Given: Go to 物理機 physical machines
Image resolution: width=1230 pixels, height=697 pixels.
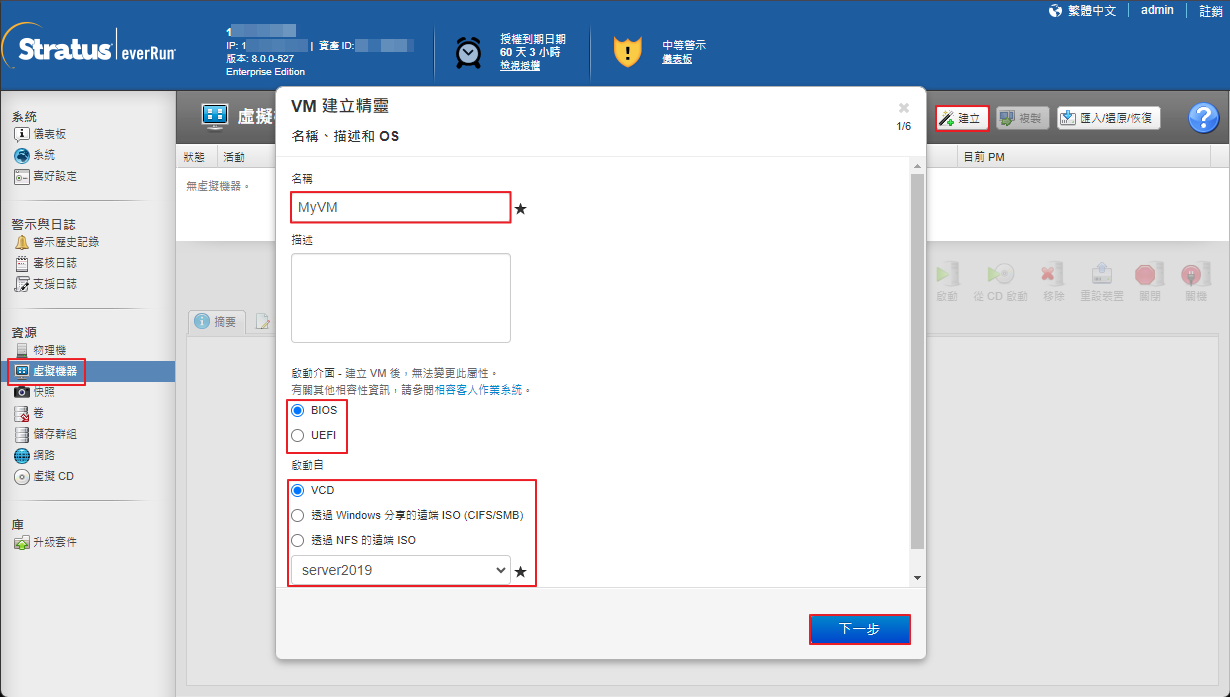Looking at the screenshot, I should [x=41, y=350].
